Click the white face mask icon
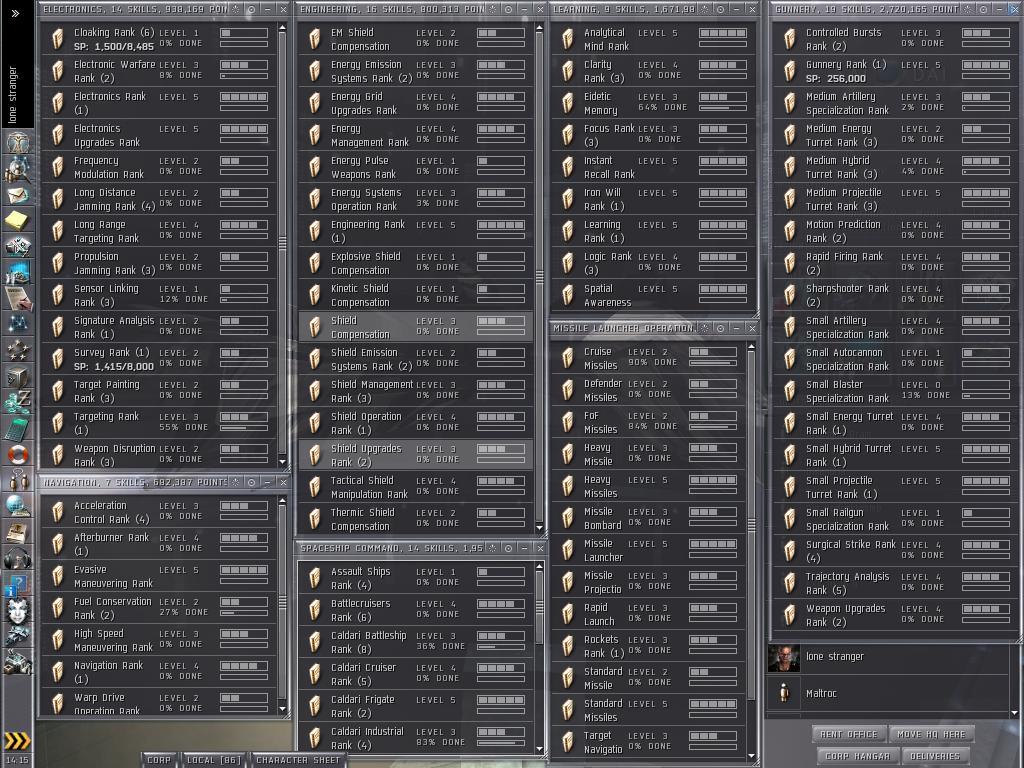The height and width of the screenshot is (768, 1024). click(18, 611)
